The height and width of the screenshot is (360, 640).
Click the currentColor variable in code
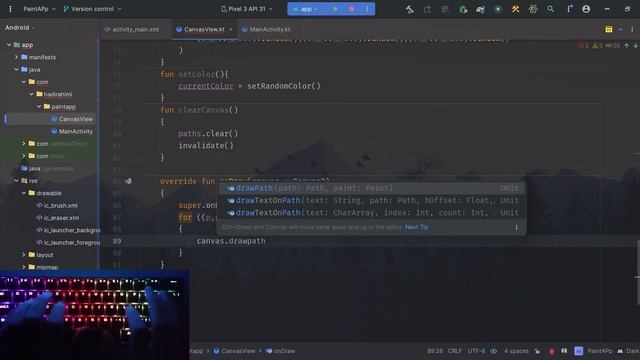click(x=206, y=86)
